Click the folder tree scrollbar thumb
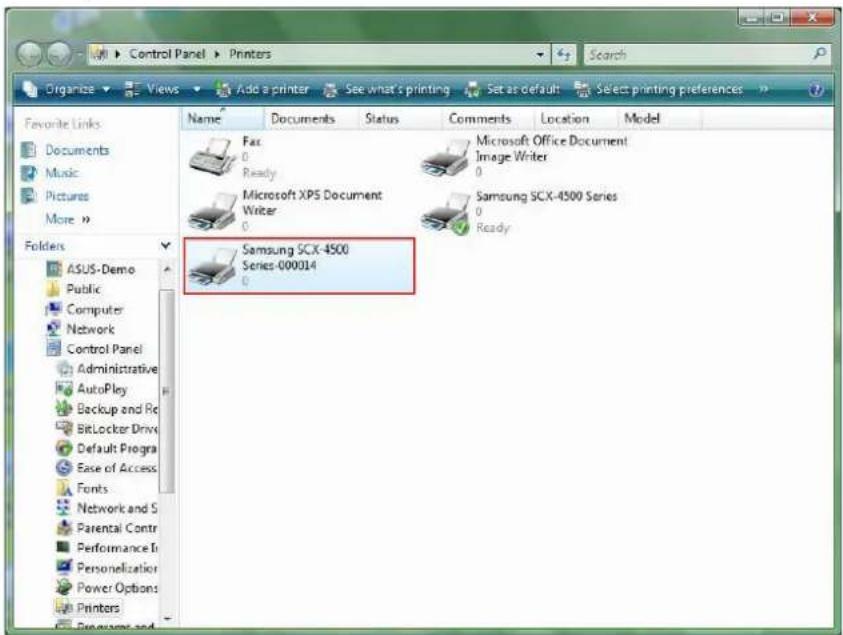Viewport: 843px width, 635px height. click(x=167, y=391)
